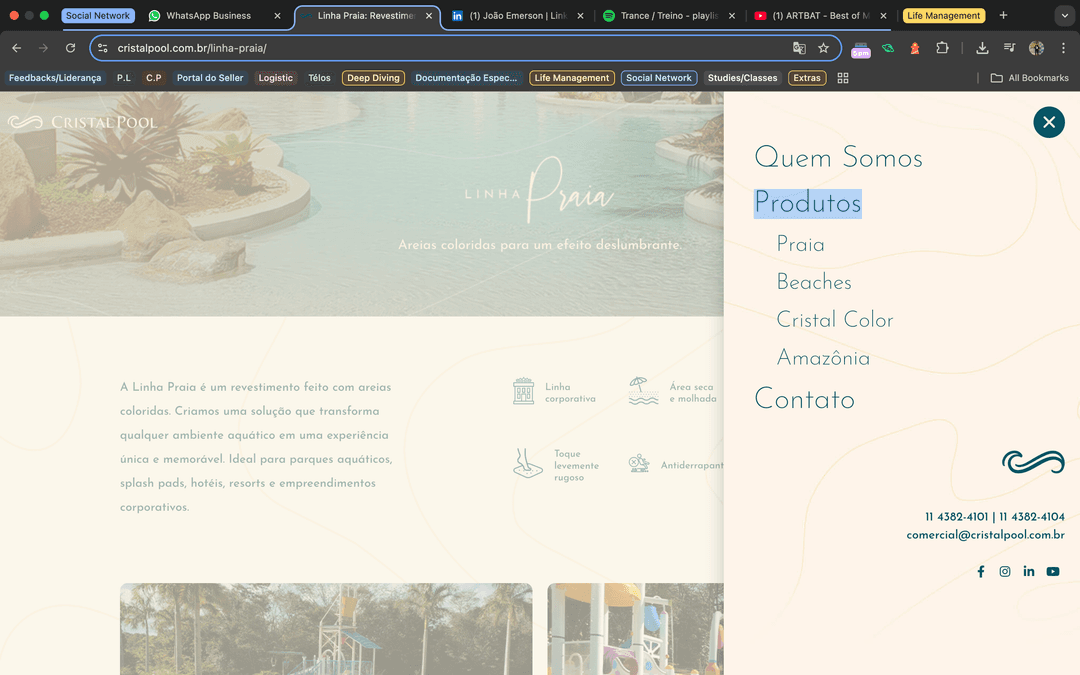Open Chrome downloads via the download icon

click(x=982, y=48)
